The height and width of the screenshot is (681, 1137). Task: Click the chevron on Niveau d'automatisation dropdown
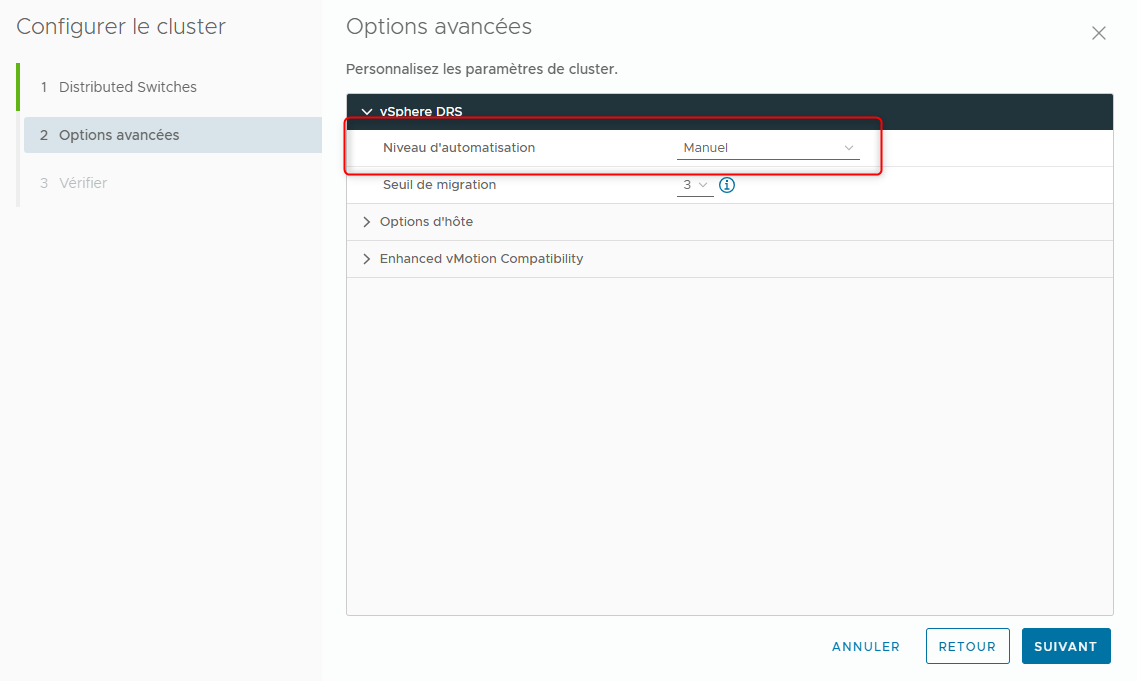[x=848, y=147]
